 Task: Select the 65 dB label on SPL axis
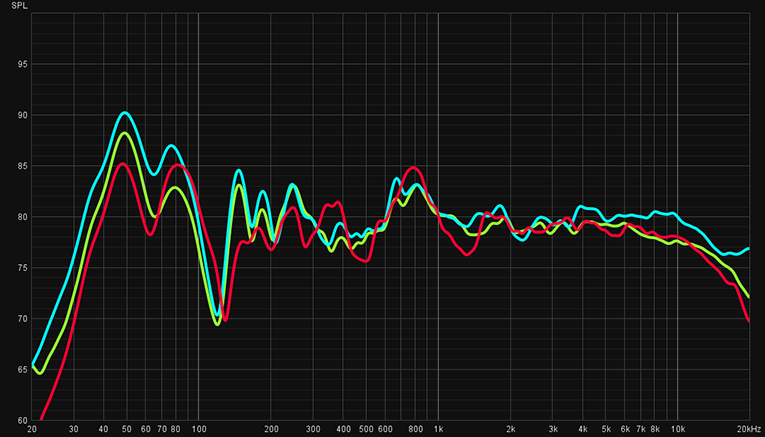[22, 370]
